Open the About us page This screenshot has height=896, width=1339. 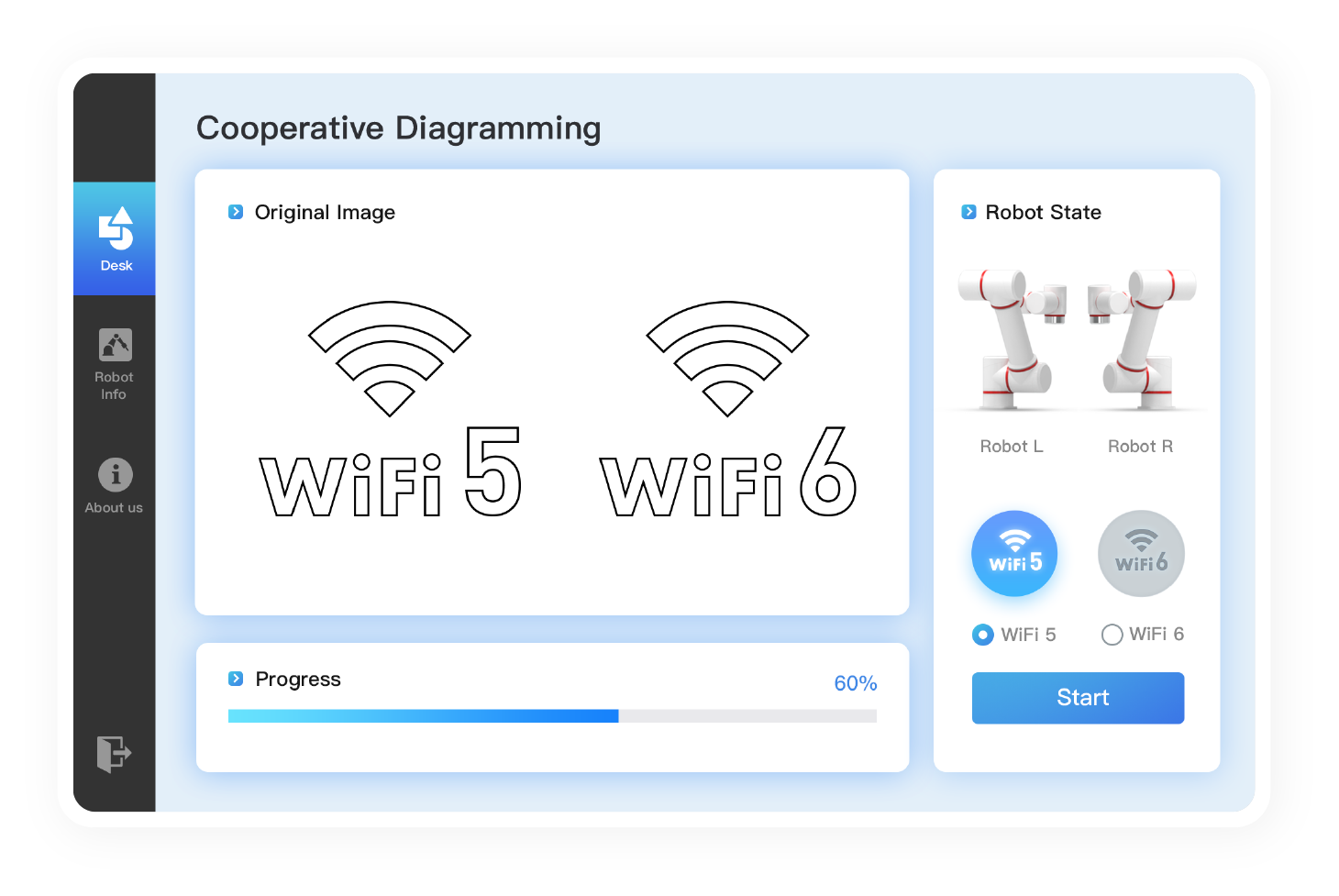[x=115, y=486]
